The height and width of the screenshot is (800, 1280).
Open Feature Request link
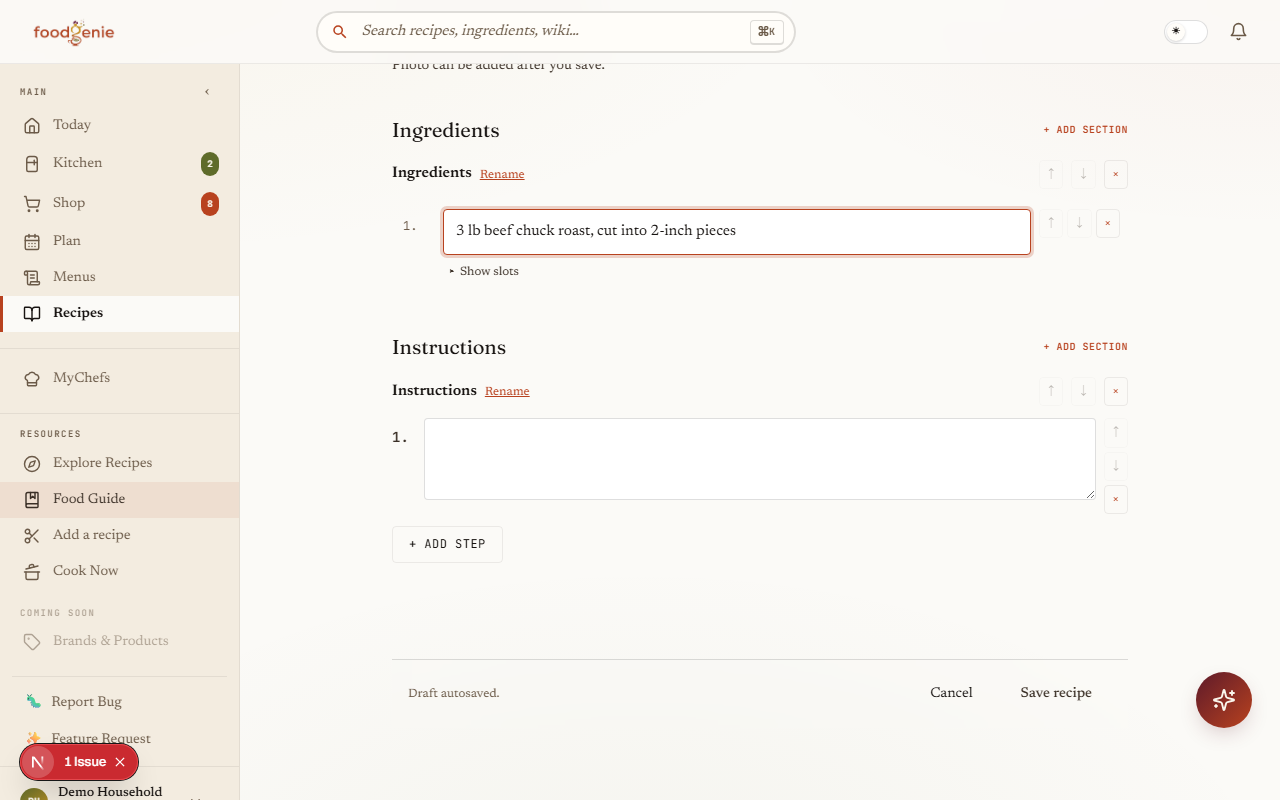point(120,739)
